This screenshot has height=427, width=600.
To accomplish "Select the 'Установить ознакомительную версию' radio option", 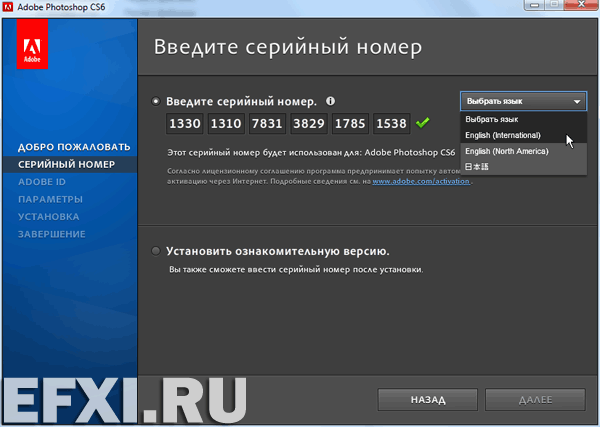I will coord(155,251).
